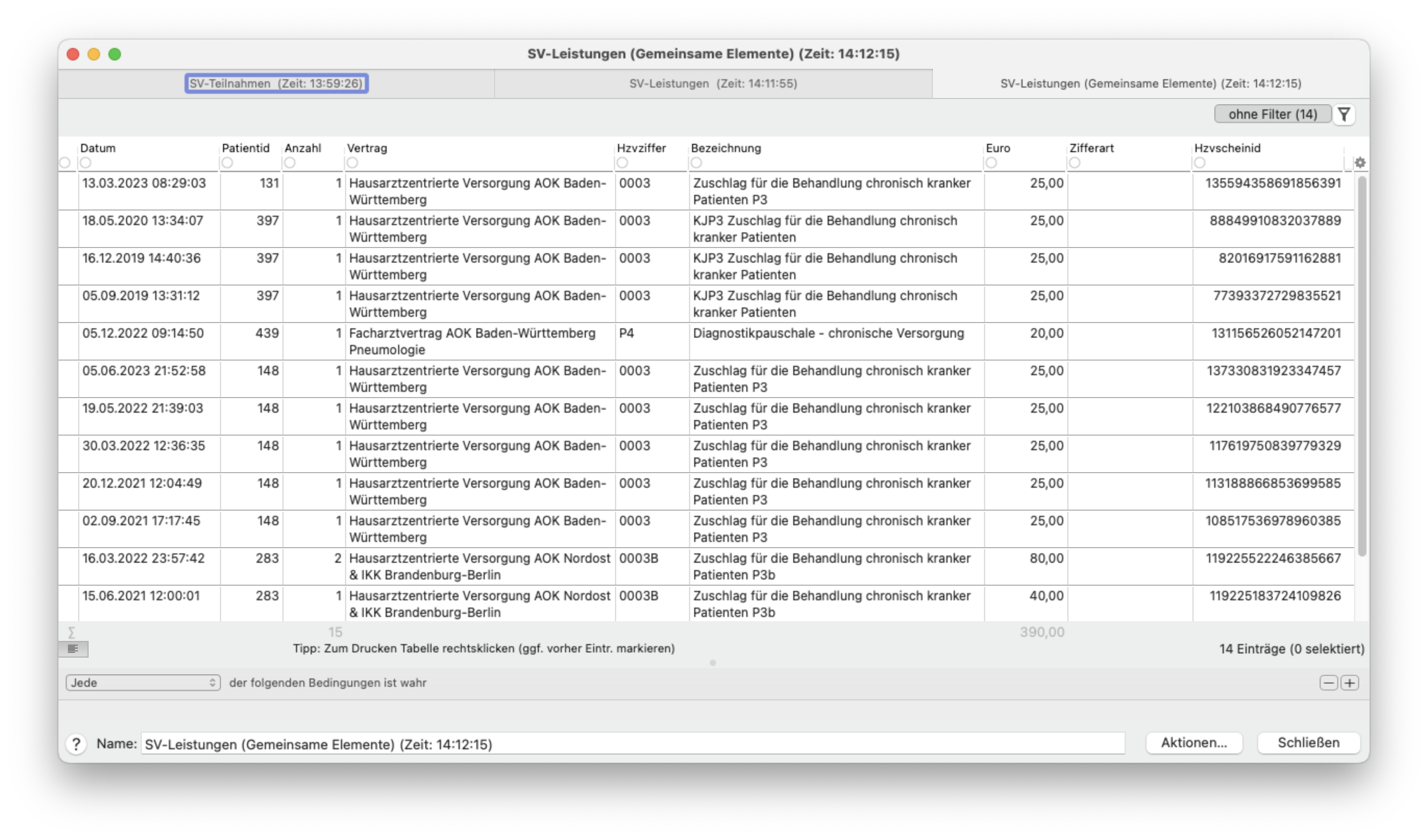
Task: Select row dated 15.06.2021 12:00:01
Action: point(706,603)
